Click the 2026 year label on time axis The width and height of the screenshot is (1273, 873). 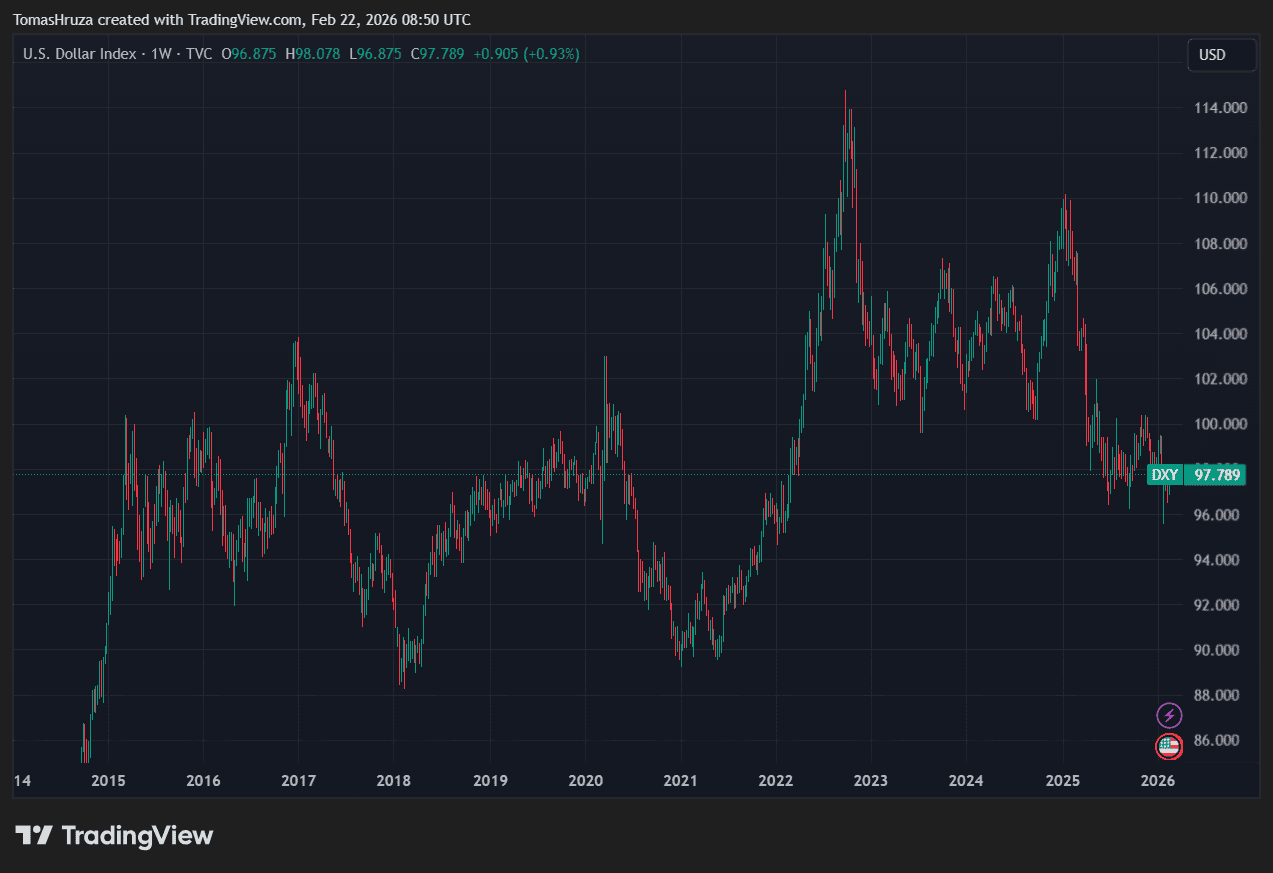coord(1157,780)
